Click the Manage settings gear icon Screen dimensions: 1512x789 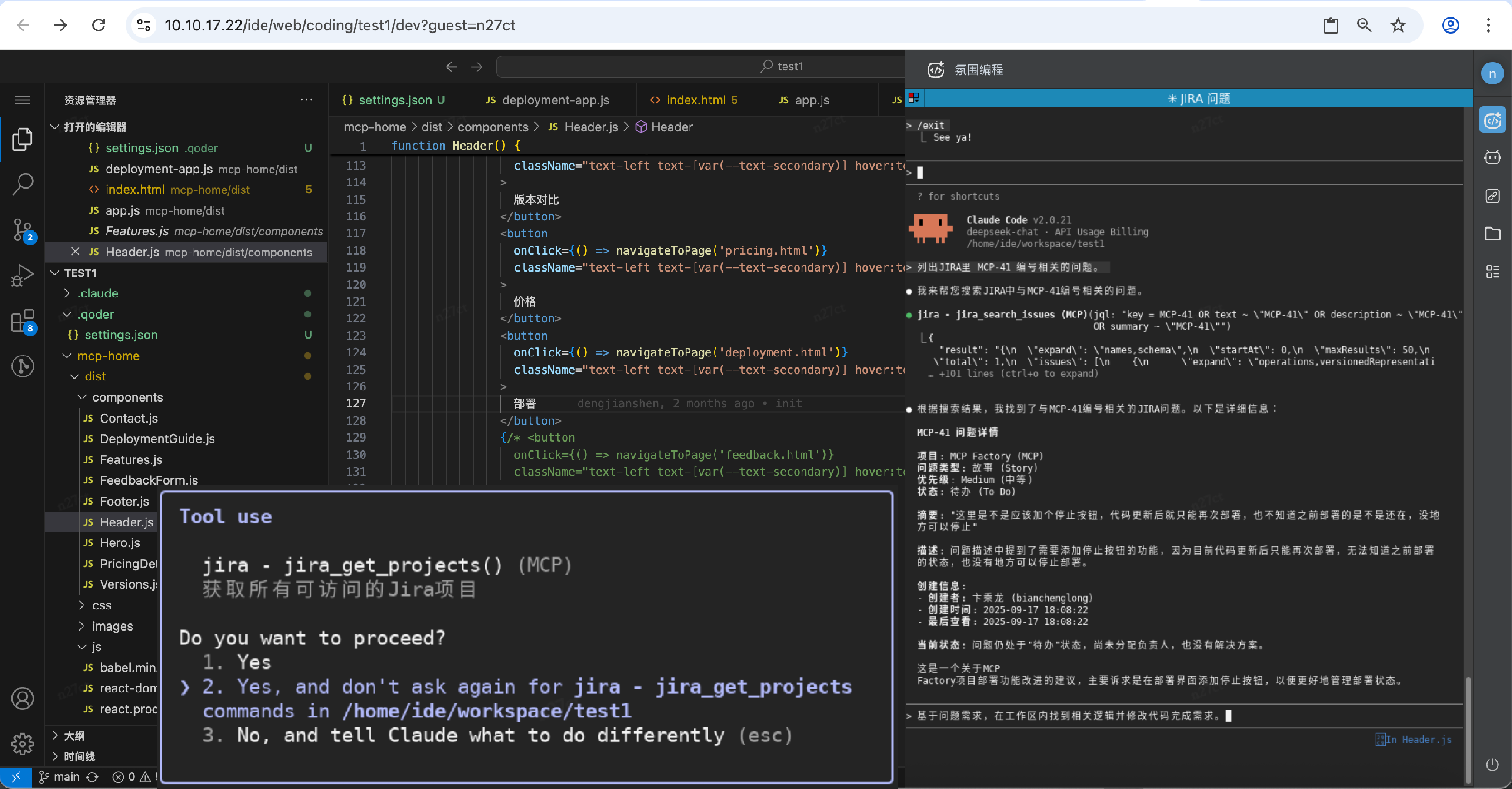click(22, 744)
